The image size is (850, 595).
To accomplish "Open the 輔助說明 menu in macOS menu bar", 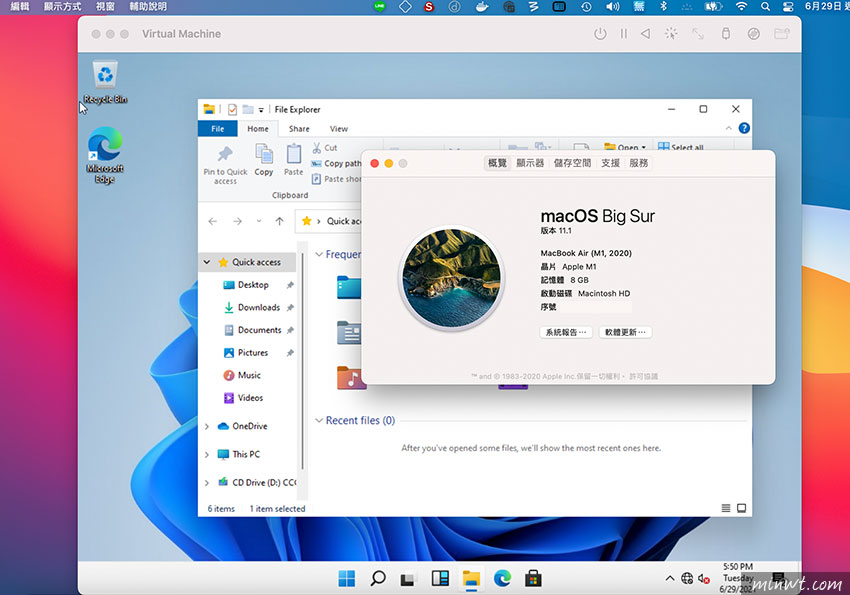I will pyautogui.click(x=149, y=7).
